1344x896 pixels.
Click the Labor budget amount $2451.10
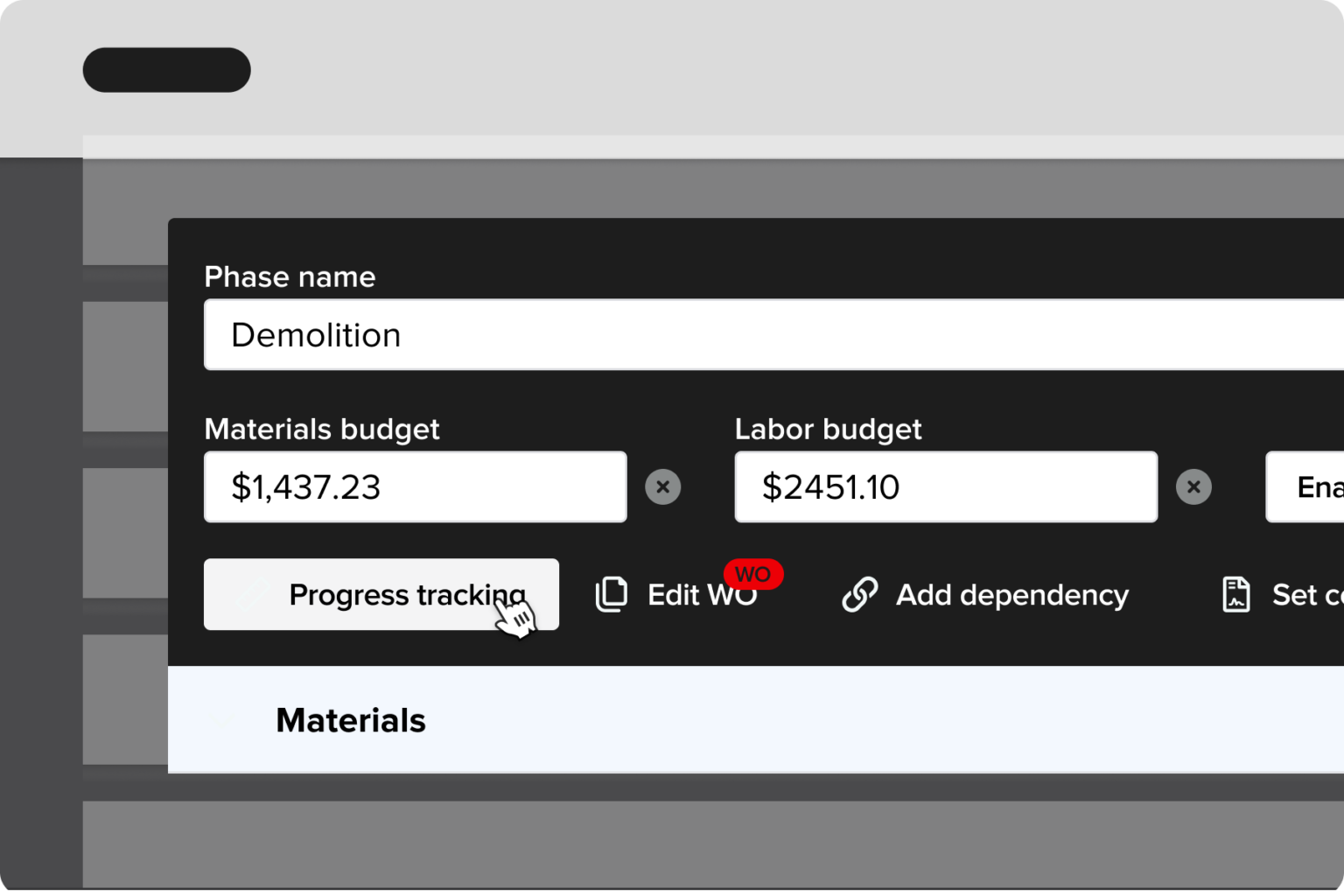pos(945,486)
